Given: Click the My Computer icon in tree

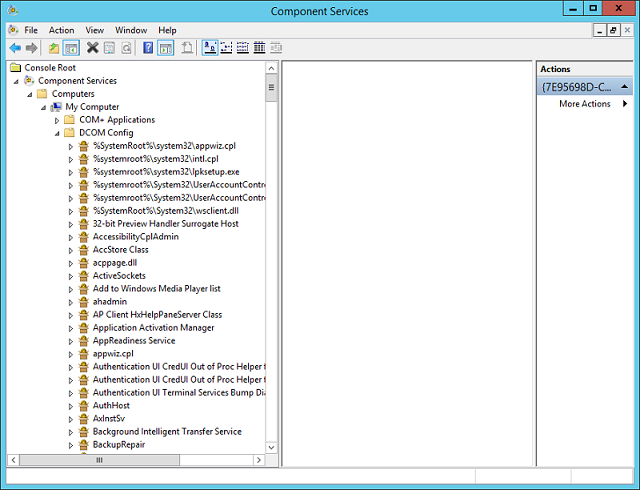Looking at the screenshot, I should tap(56, 107).
